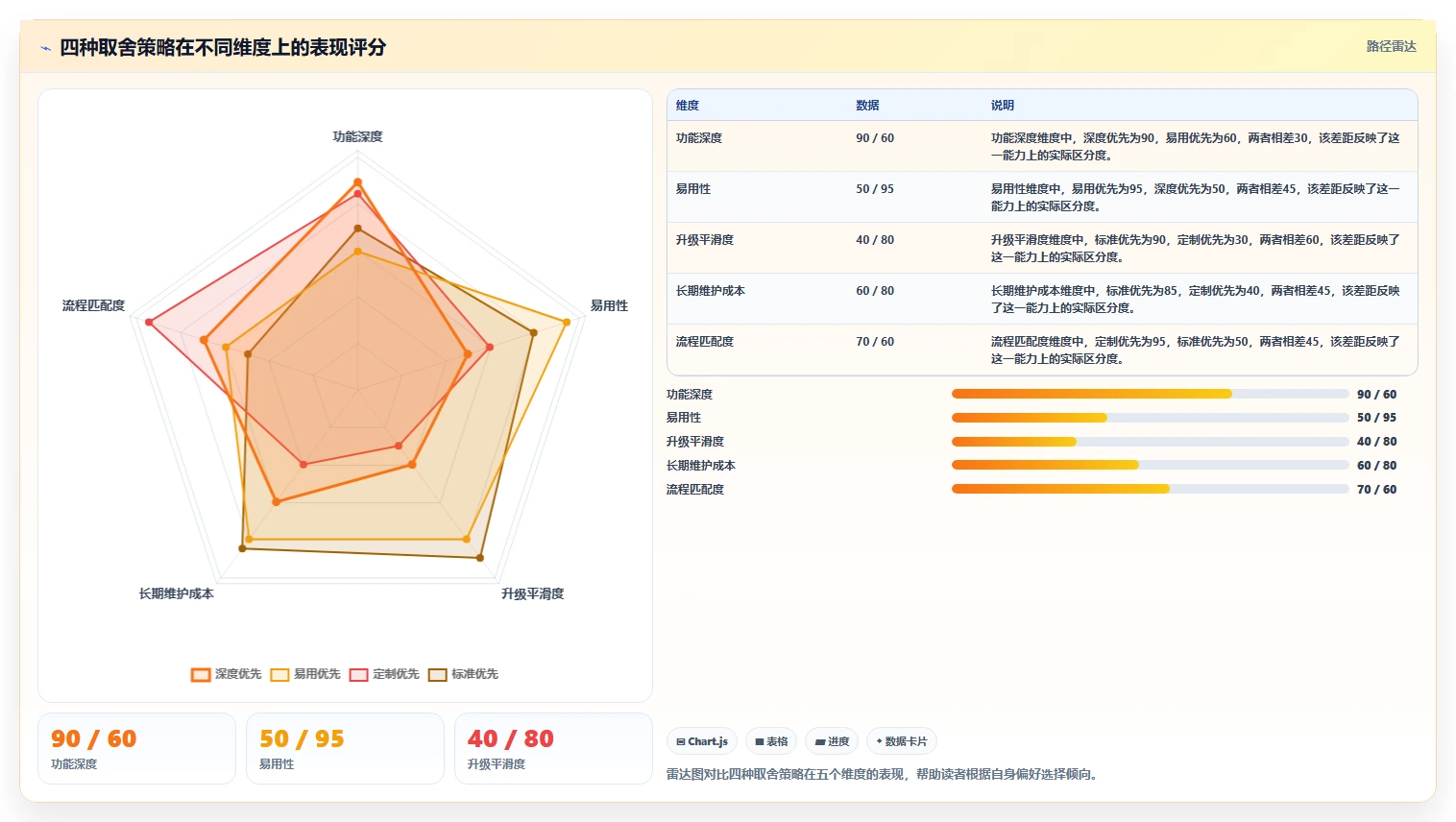Image resolution: width=1456 pixels, height=822 pixels.
Task: Click the 长期维护成本 progress bar
Action: (1151, 465)
